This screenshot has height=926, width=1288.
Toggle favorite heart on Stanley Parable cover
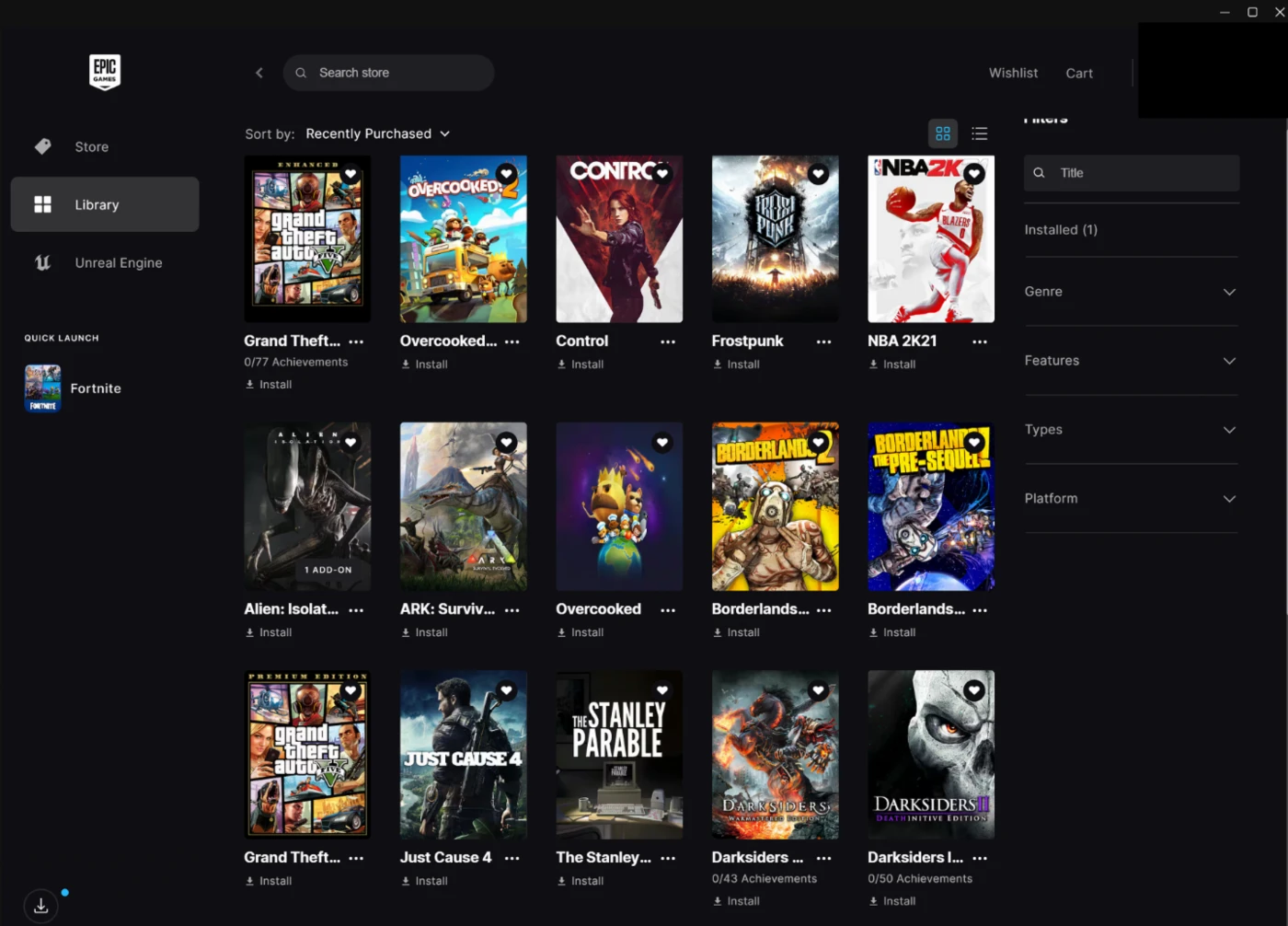(662, 689)
